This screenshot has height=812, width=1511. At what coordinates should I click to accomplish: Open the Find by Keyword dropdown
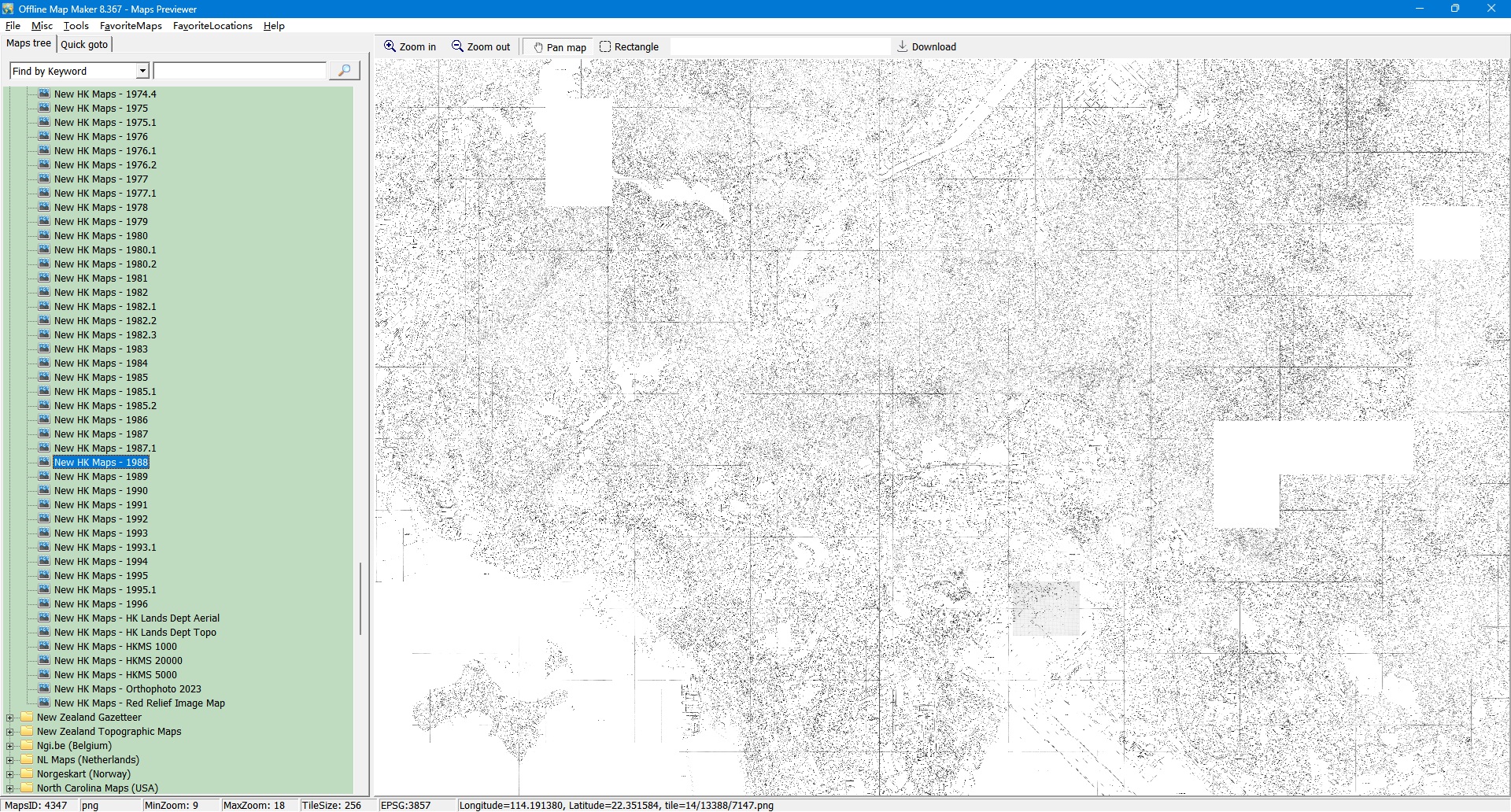pyautogui.click(x=142, y=71)
